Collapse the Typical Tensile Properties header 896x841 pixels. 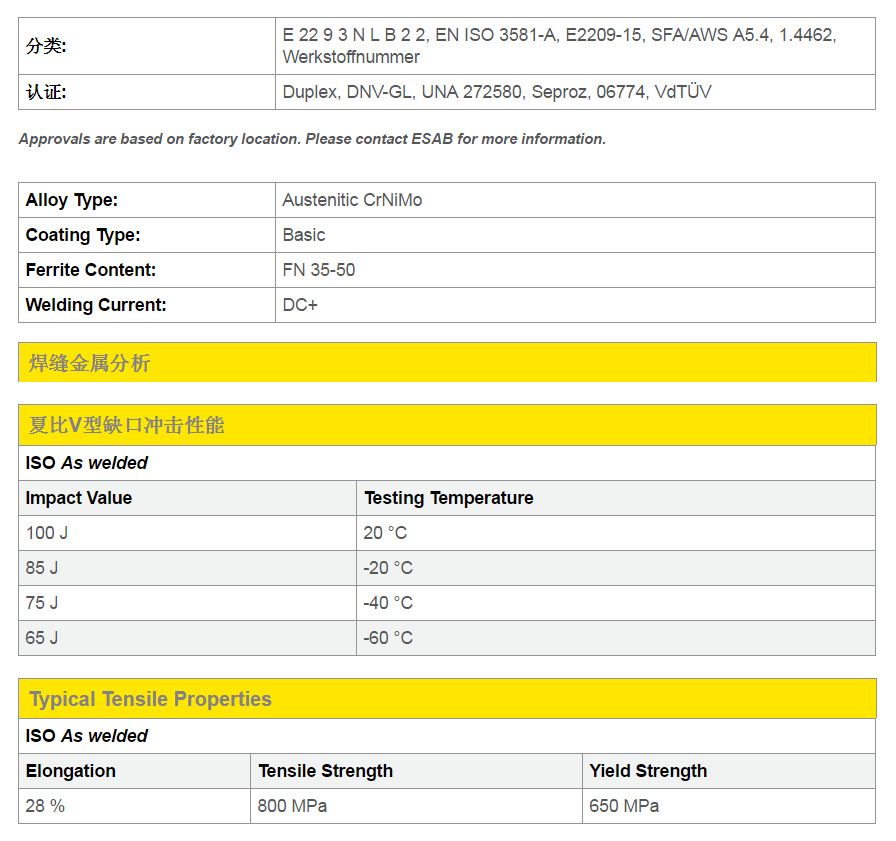[447, 699]
